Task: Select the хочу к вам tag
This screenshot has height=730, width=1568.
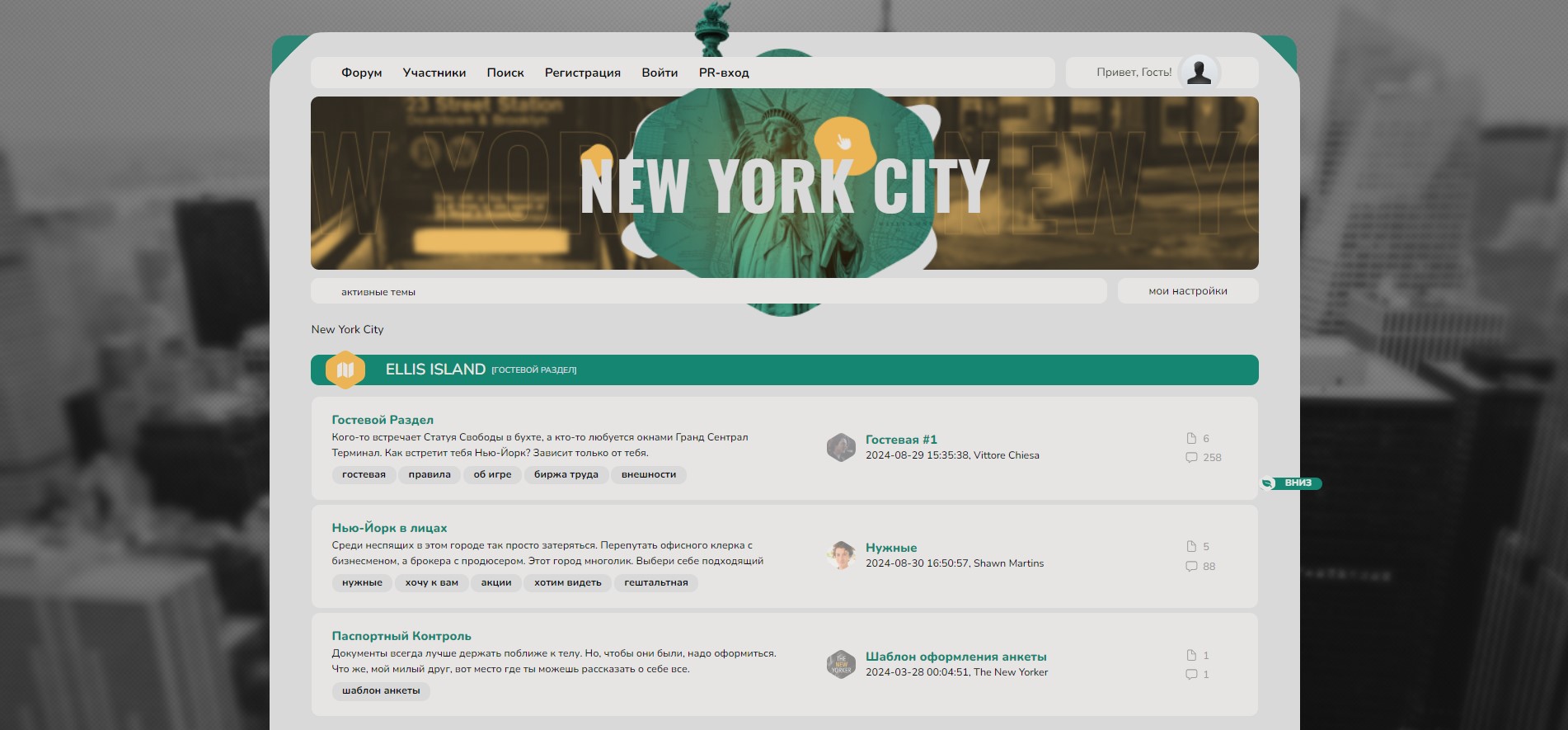Action: pos(432,582)
